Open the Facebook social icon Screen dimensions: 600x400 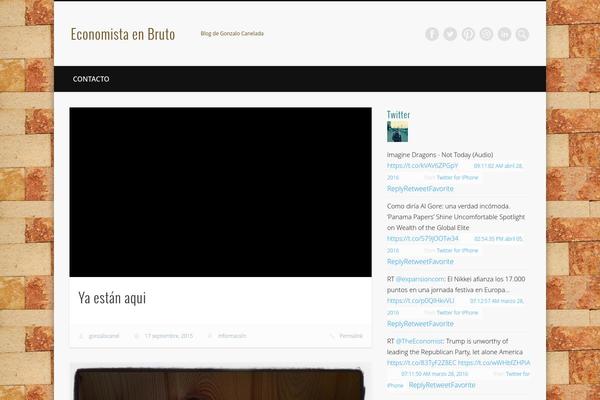432,34
